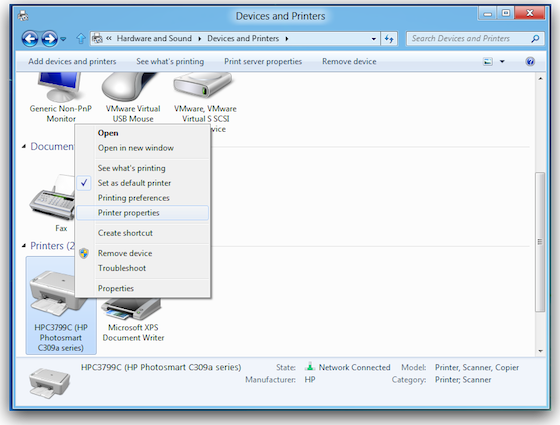Image resolution: width=560 pixels, height=425 pixels.
Task: Choose Open in new window
Action: (x=143, y=148)
